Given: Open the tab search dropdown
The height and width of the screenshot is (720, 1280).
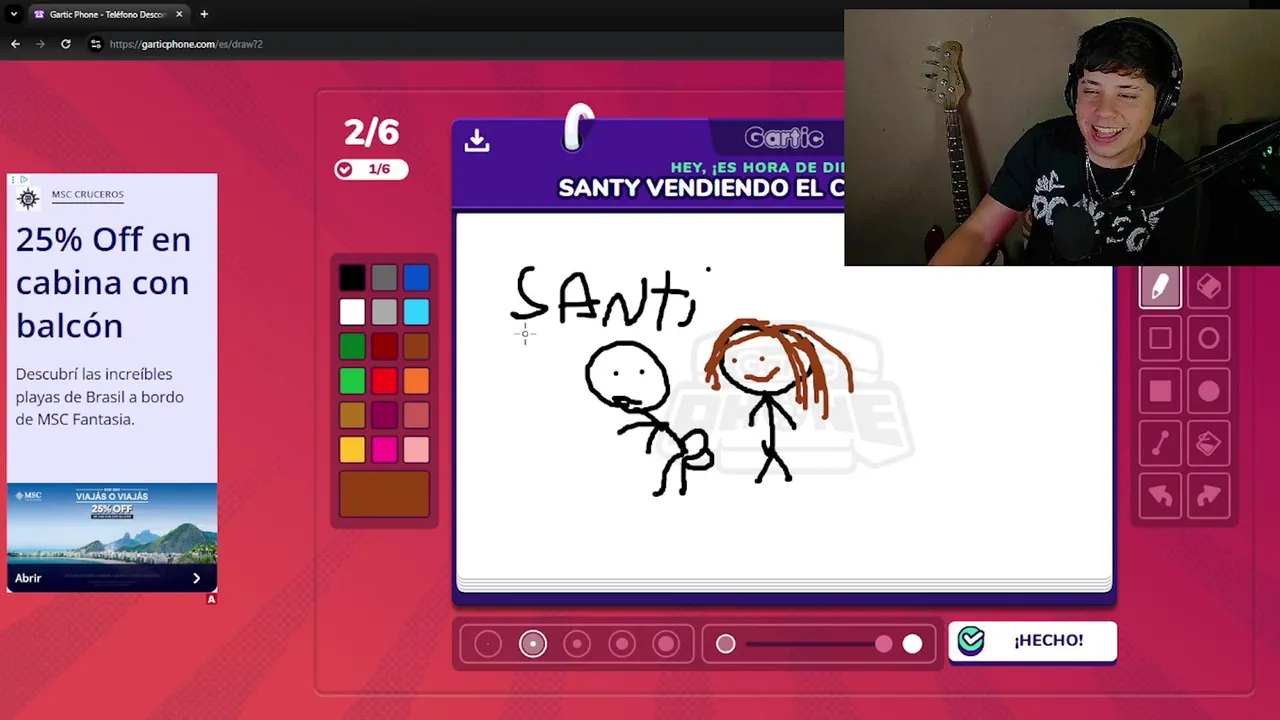Looking at the screenshot, I should [13, 14].
